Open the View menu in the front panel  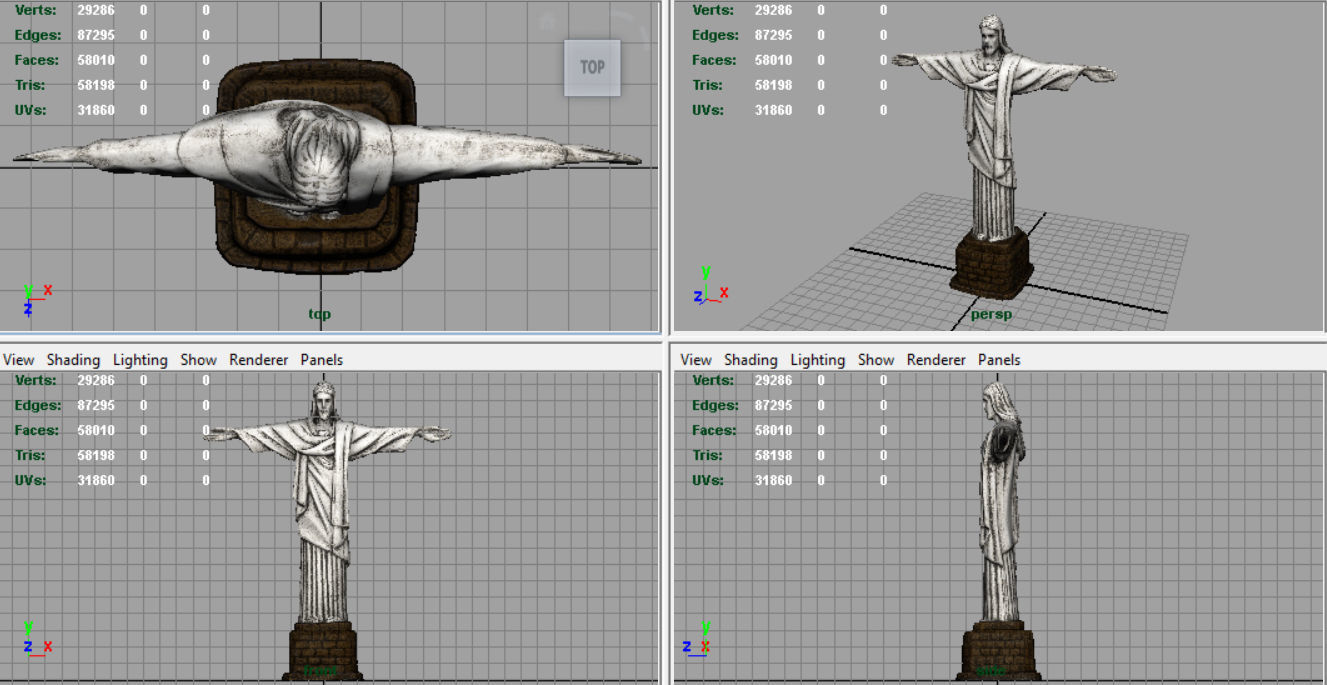[19, 360]
